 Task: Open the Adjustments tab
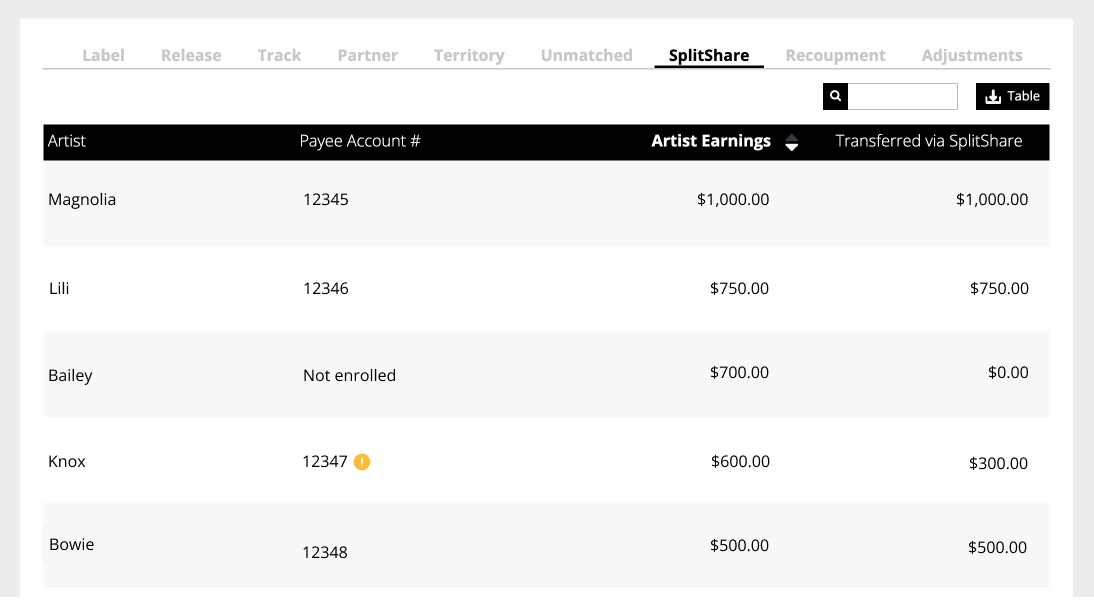(x=972, y=55)
